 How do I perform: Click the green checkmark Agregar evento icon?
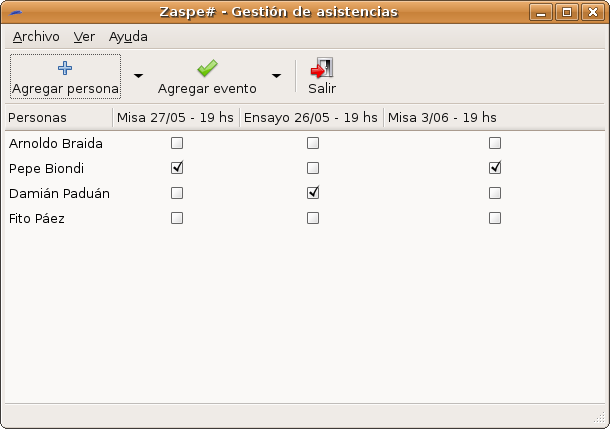(x=207, y=68)
